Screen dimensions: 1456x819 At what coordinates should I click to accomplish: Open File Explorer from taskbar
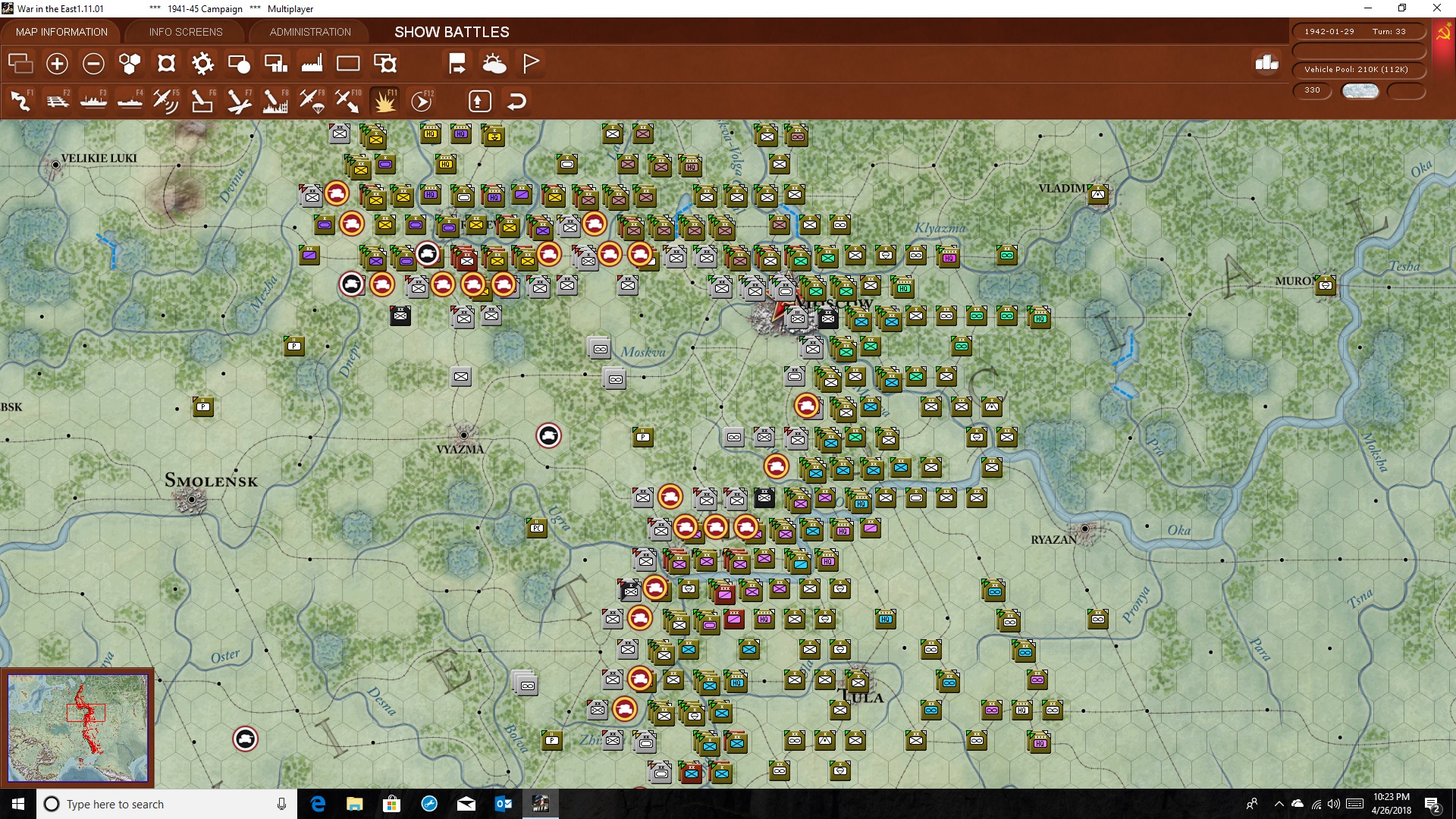tap(354, 804)
